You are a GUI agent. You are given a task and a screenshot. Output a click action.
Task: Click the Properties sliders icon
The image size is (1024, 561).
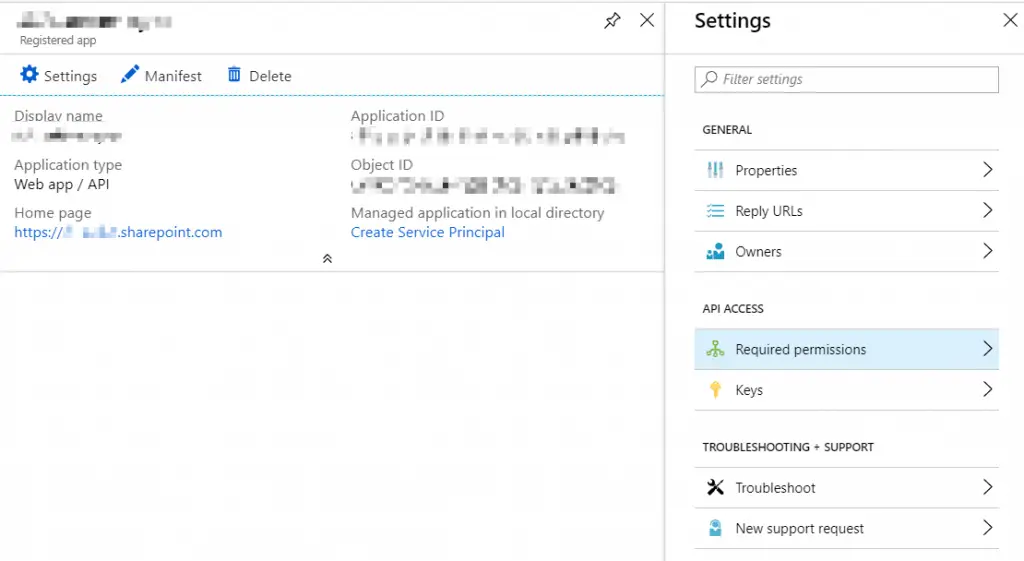(715, 170)
